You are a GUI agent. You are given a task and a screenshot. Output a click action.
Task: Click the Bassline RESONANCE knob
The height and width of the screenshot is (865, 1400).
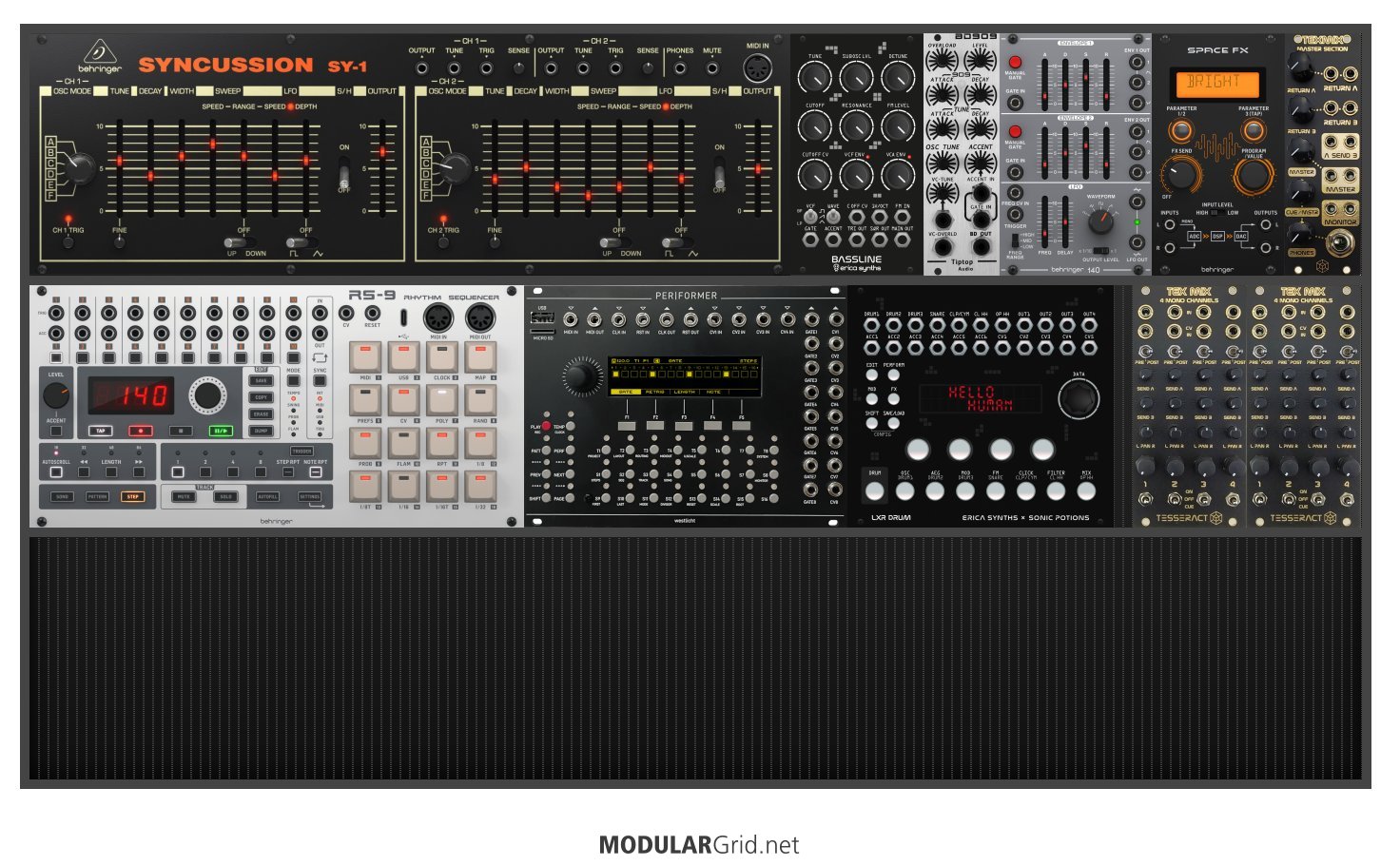pos(856,126)
